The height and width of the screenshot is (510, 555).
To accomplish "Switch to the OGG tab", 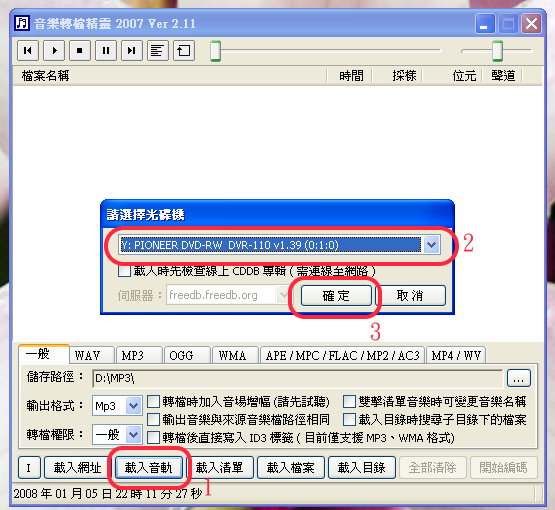I will [x=181, y=355].
